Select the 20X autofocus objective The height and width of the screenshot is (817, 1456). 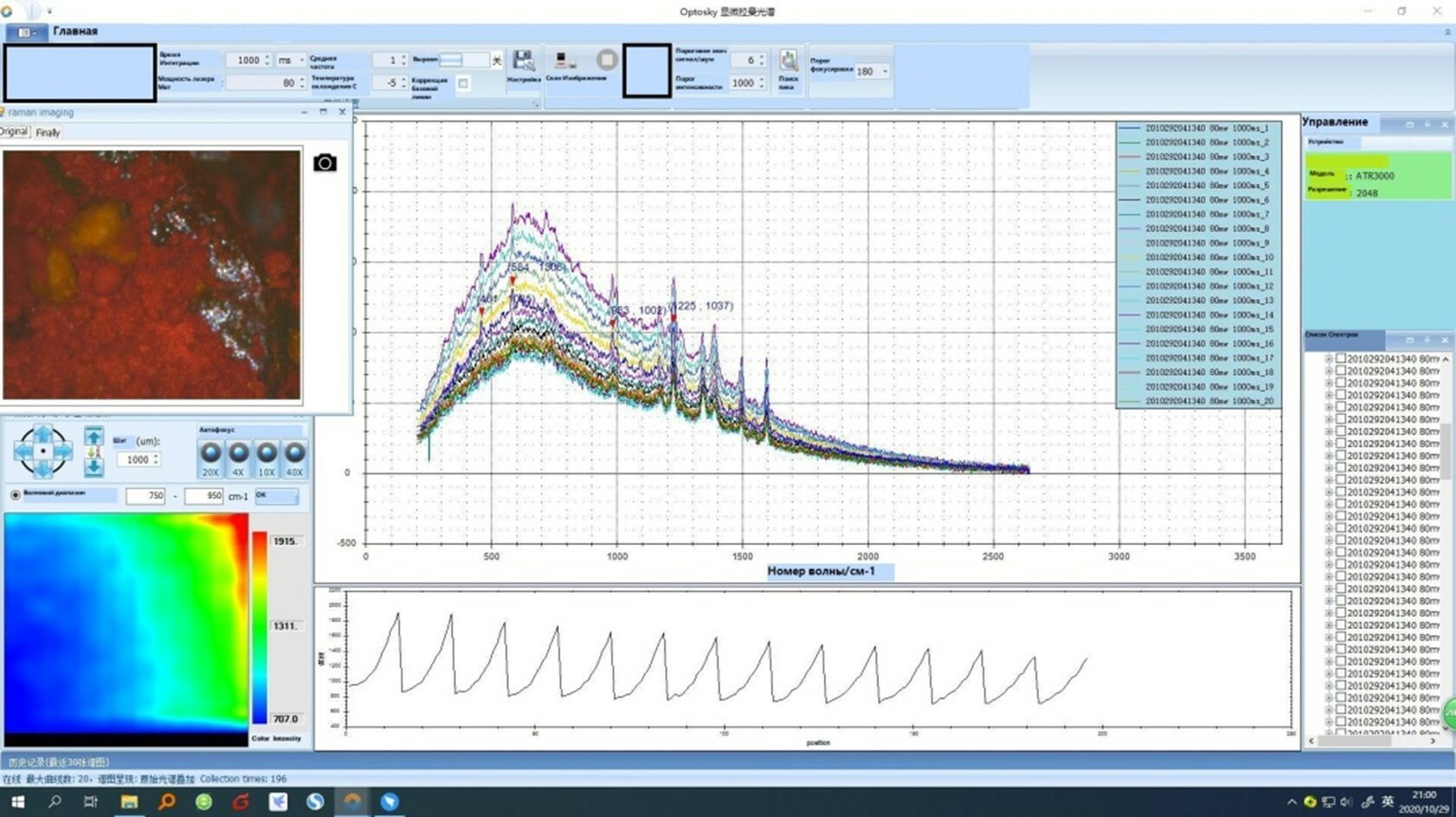tap(211, 453)
